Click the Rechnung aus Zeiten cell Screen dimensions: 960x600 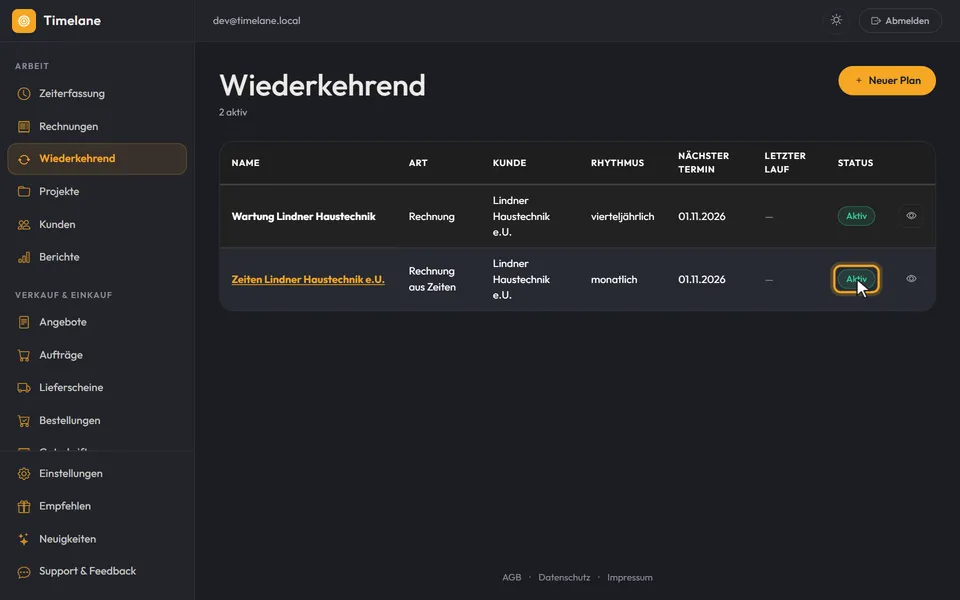[x=432, y=279]
